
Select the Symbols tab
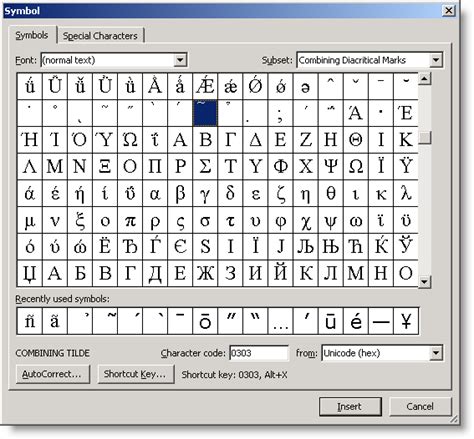(x=32, y=35)
